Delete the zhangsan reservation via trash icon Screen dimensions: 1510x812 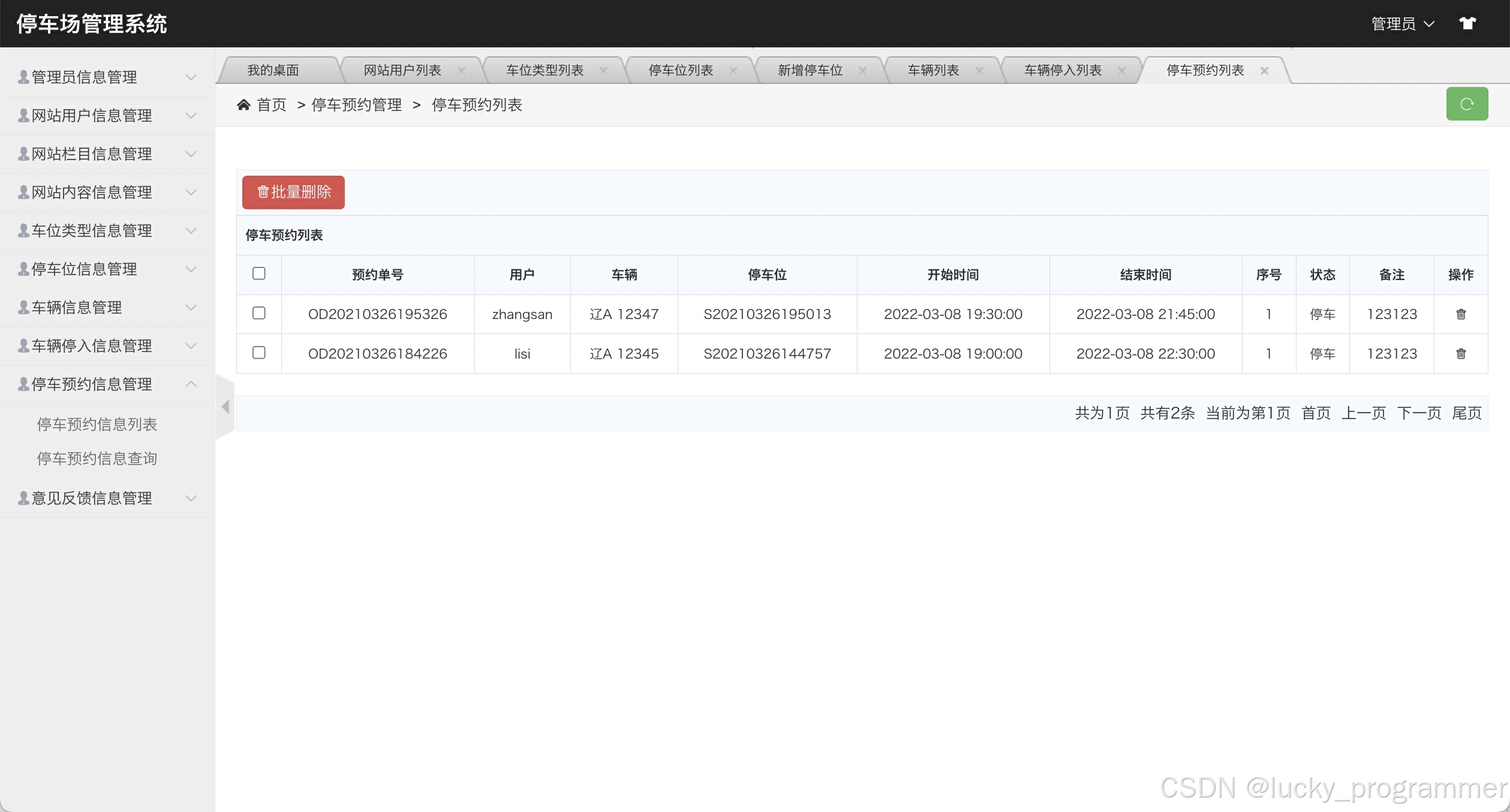click(1460, 314)
